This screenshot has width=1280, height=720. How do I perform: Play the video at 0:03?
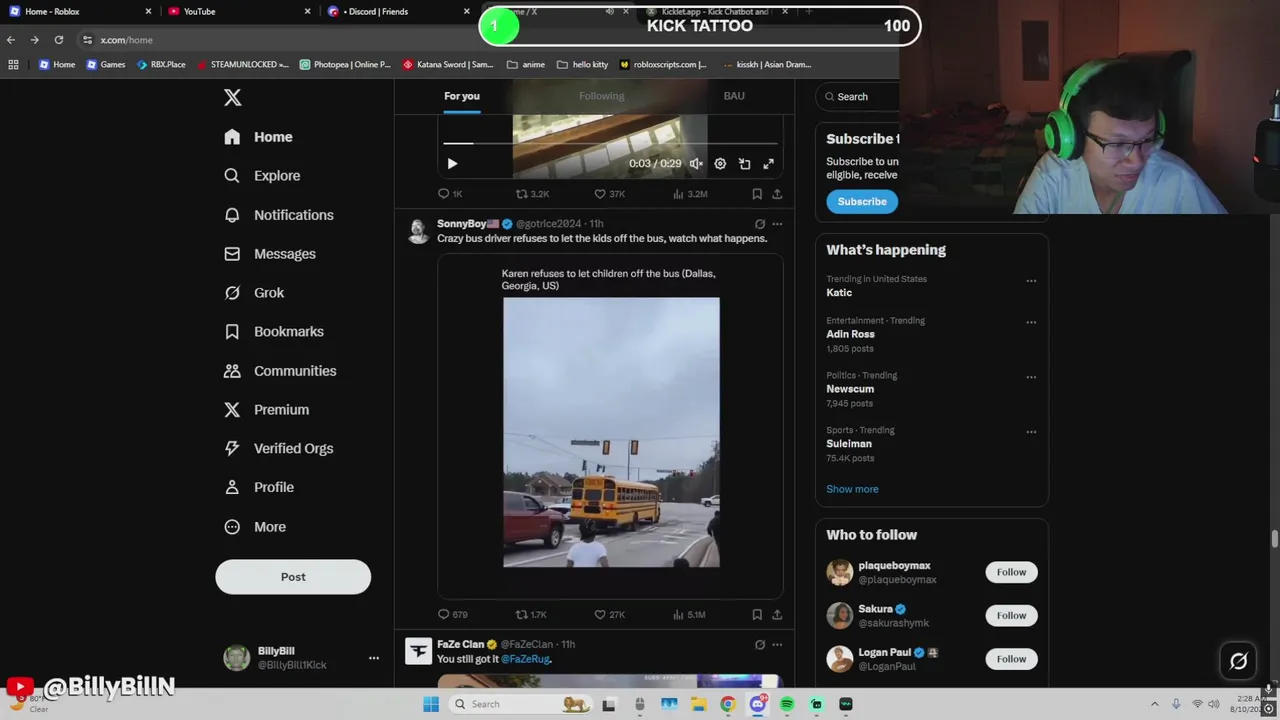(x=452, y=164)
